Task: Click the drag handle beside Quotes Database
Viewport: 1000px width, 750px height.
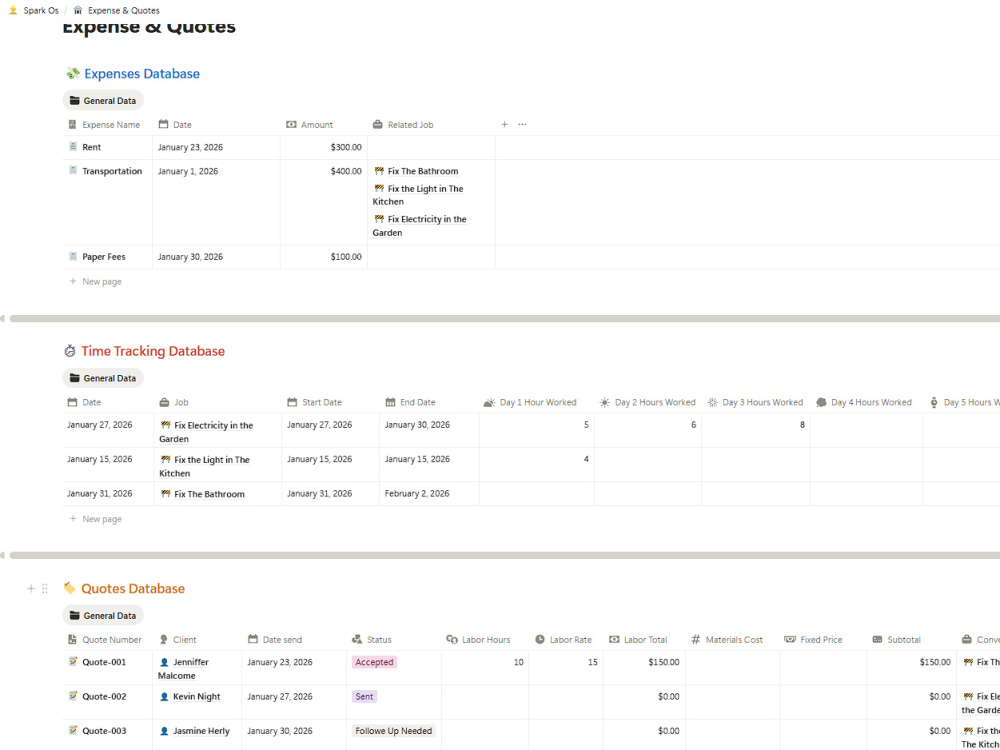Action: [x=45, y=589]
